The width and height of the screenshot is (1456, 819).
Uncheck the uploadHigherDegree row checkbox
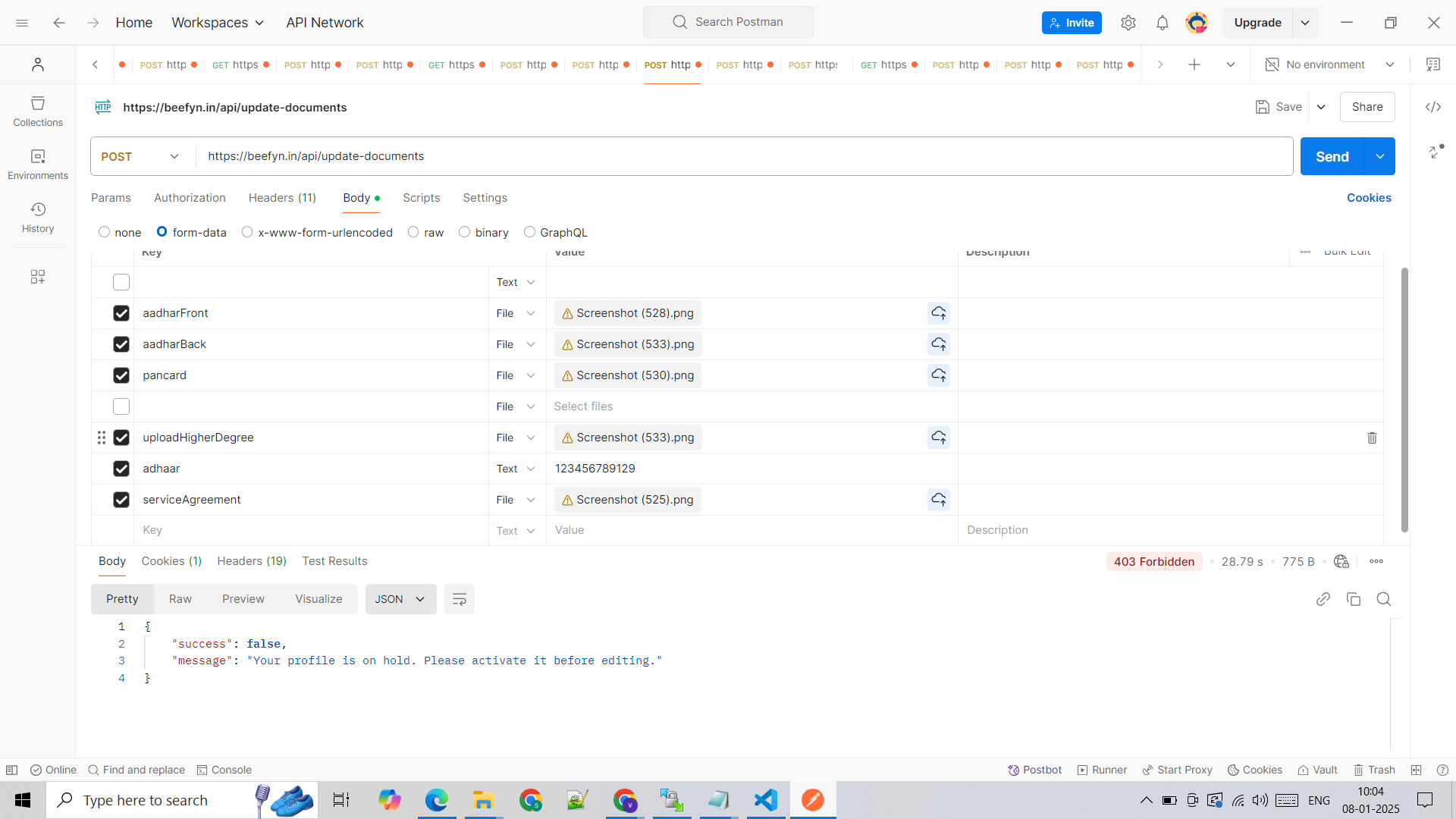point(121,438)
